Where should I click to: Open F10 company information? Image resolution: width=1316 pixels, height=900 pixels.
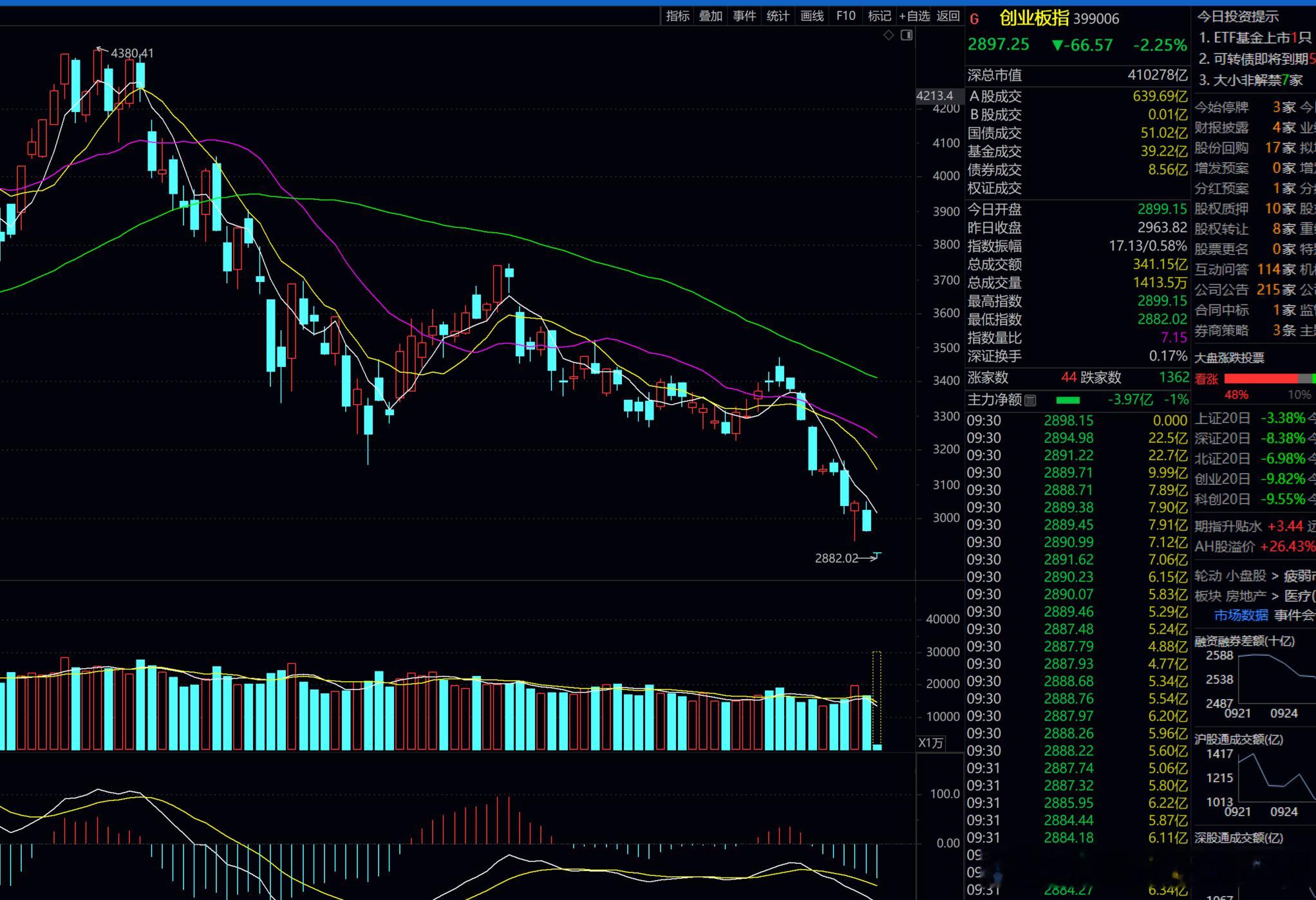(846, 16)
